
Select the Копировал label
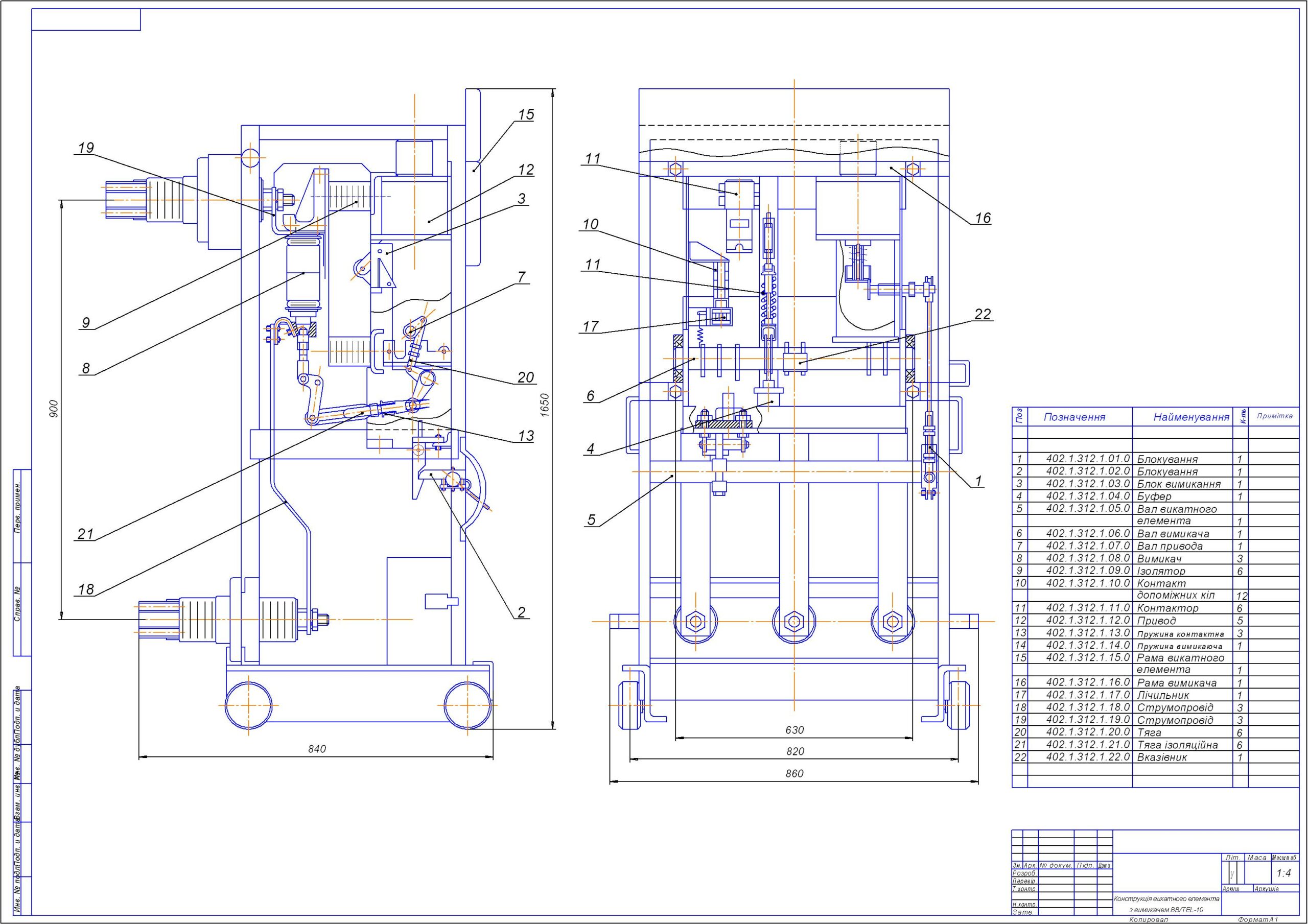point(1148,919)
